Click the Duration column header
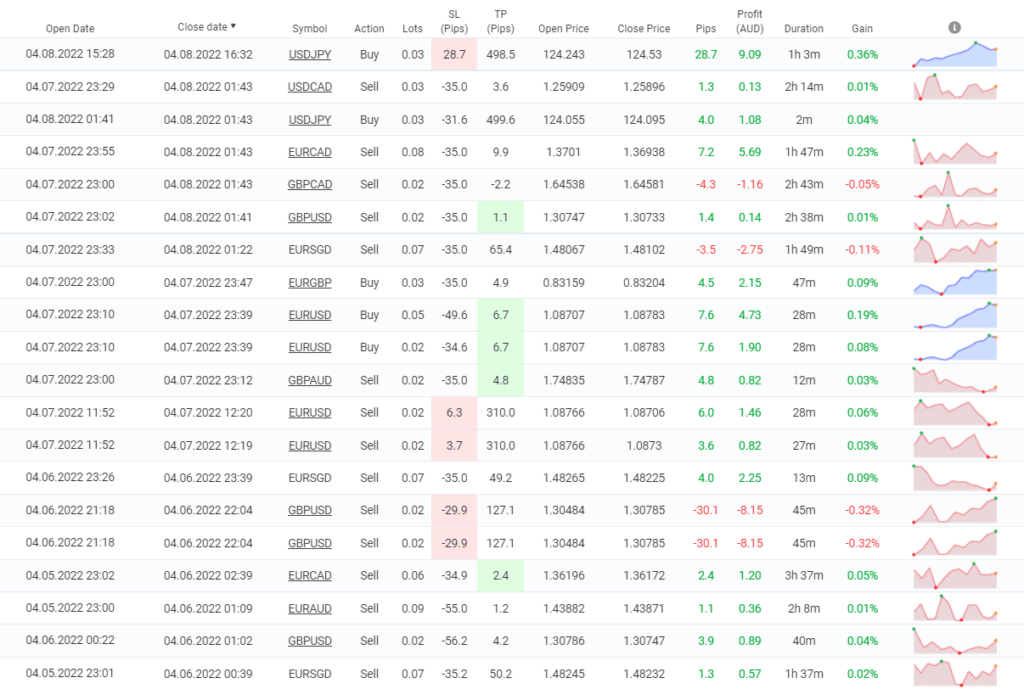 pos(804,28)
